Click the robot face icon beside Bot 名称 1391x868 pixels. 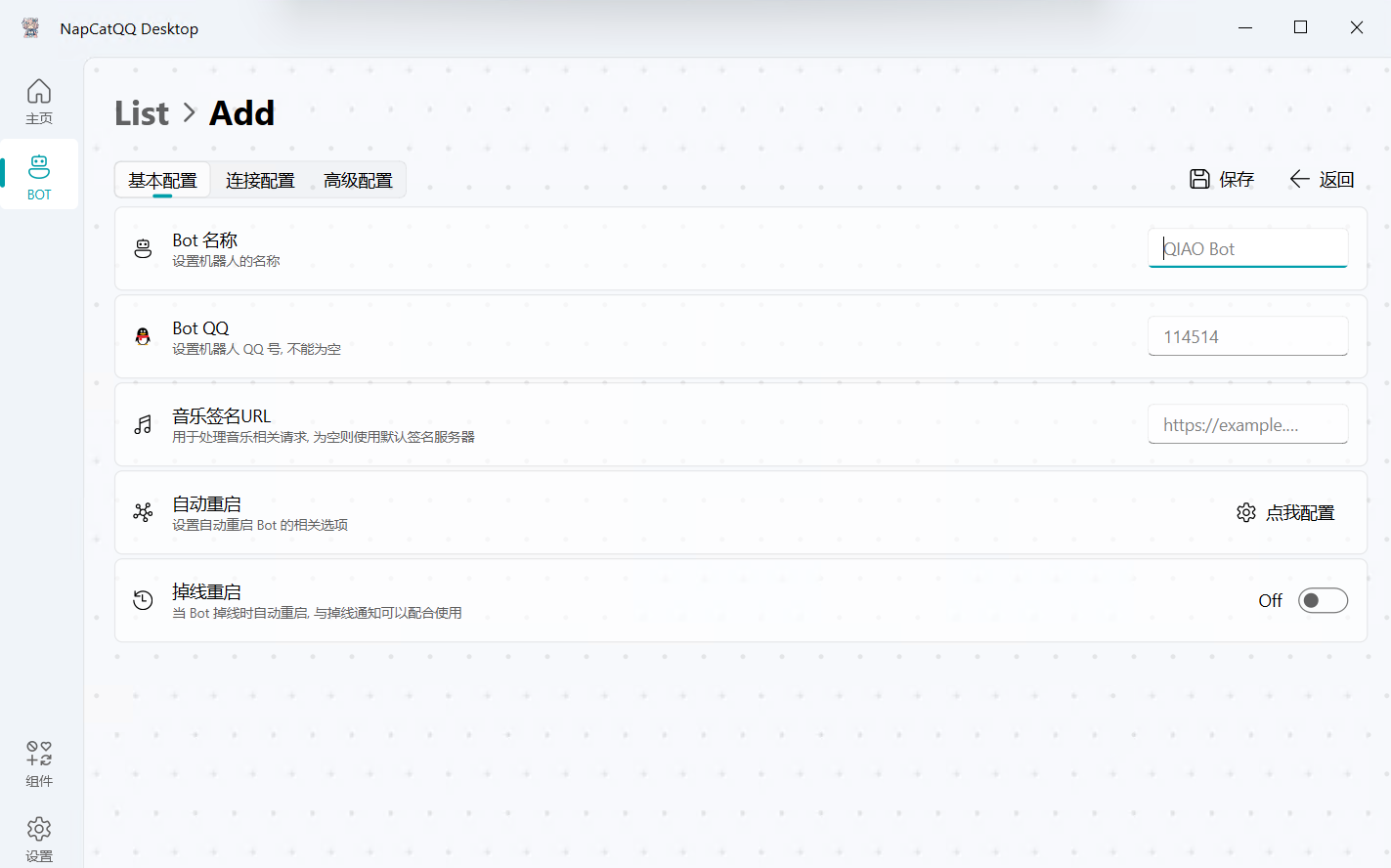(143, 248)
